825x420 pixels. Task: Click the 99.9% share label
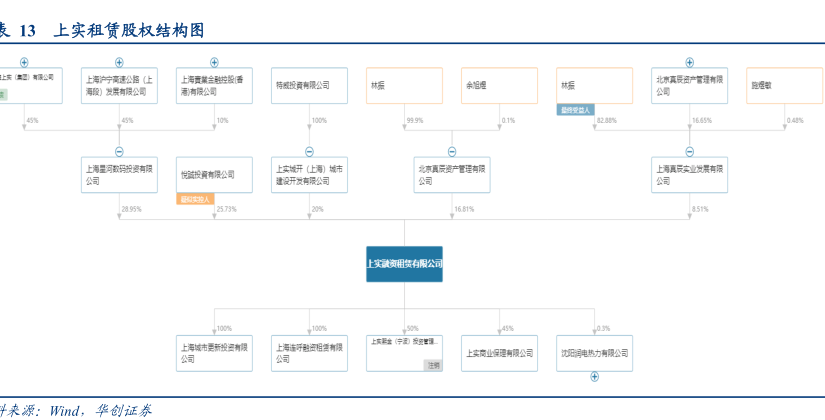coord(415,121)
